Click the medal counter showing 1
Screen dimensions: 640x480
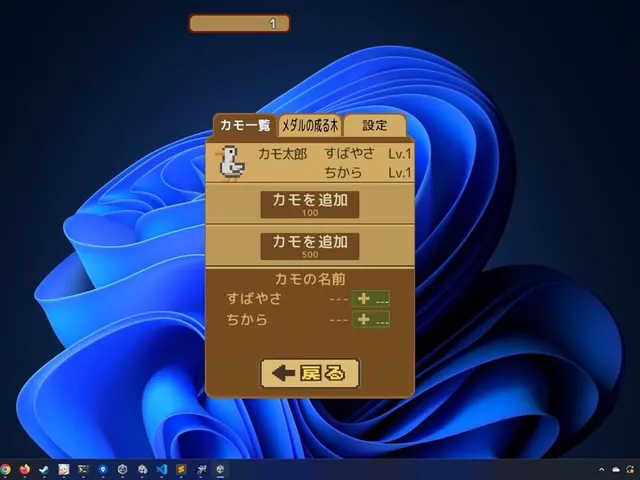[240, 24]
